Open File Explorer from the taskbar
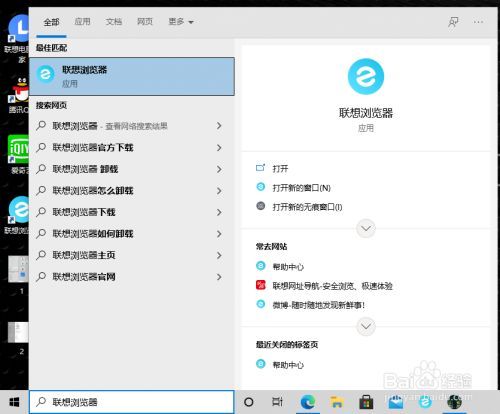The width and height of the screenshot is (500, 414). (x=337, y=402)
